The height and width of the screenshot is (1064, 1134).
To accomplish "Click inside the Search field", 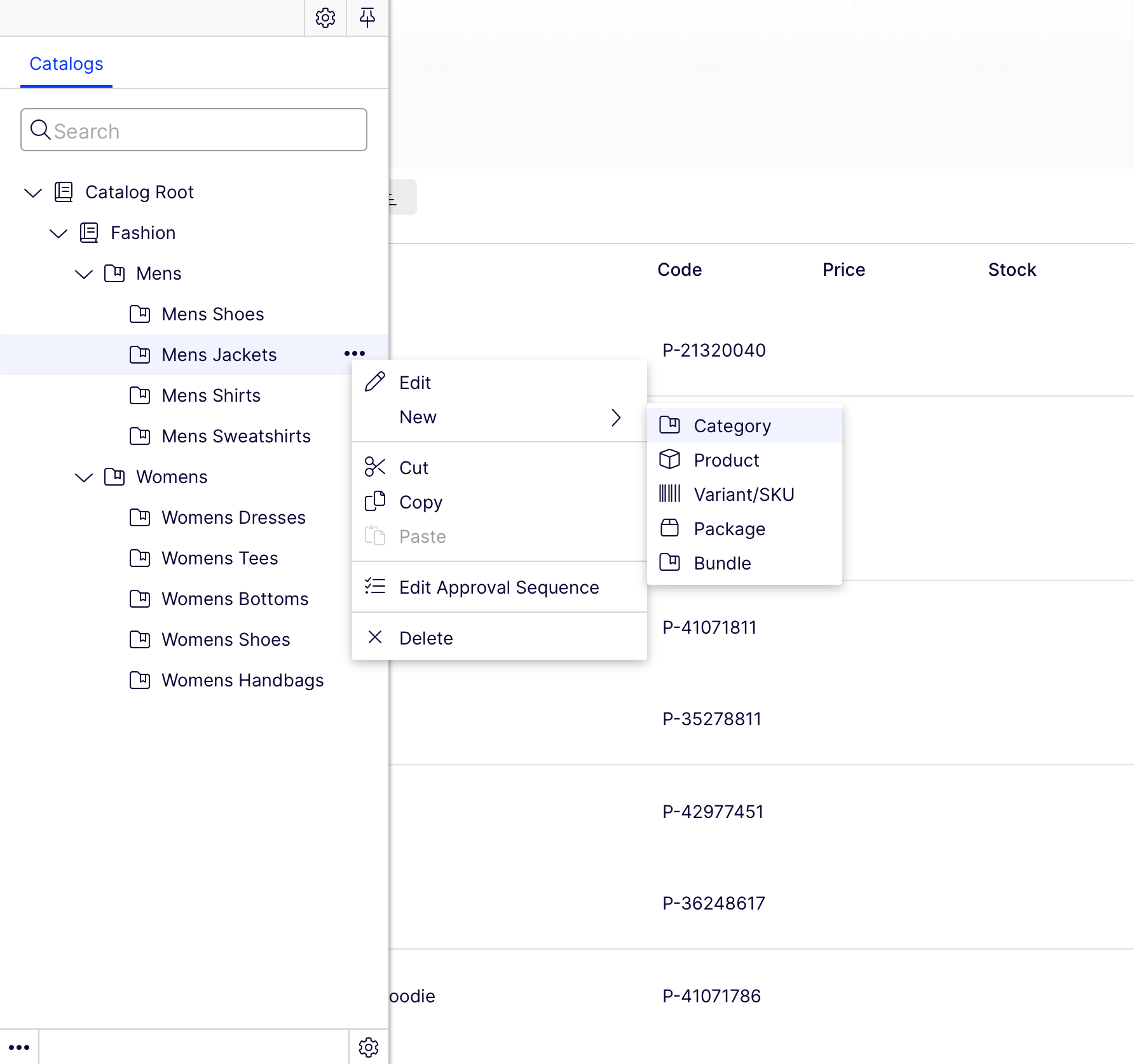I will (193, 130).
